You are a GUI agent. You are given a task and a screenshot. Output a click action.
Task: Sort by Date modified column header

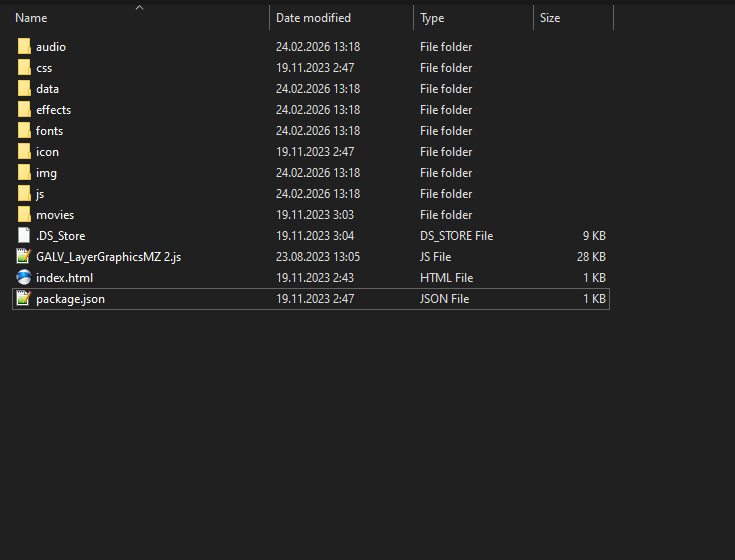click(x=313, y=18)
